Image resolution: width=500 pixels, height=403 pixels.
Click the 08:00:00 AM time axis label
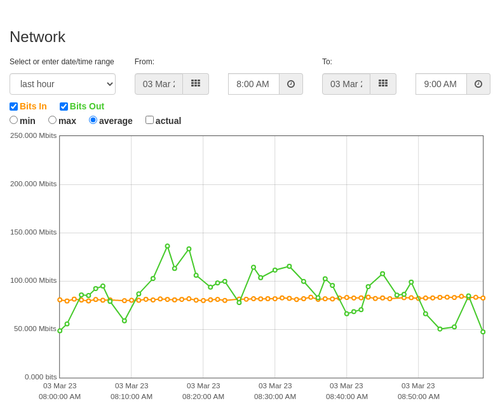pyautogui.click(x=60, y=397)
